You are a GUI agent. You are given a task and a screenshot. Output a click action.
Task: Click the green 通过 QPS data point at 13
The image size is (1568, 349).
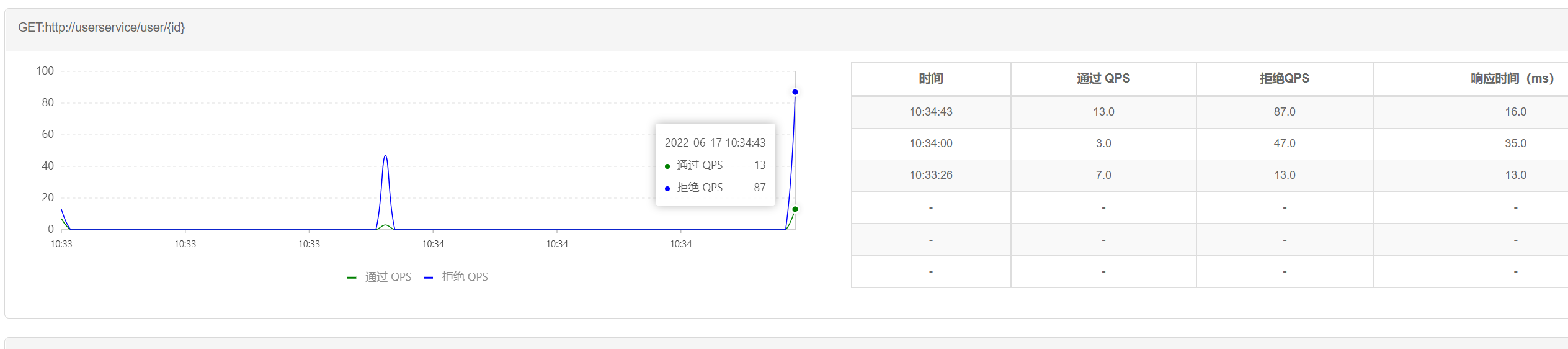[795, 209]
